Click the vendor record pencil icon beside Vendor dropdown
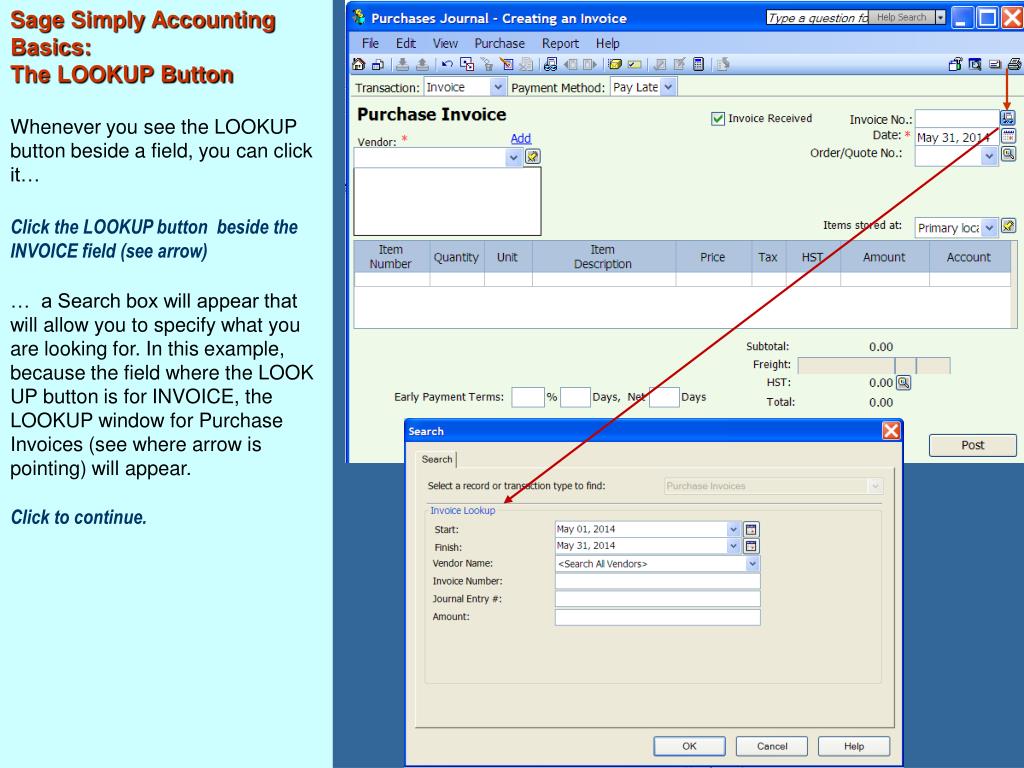The image size is (1024, 768). 533,157
